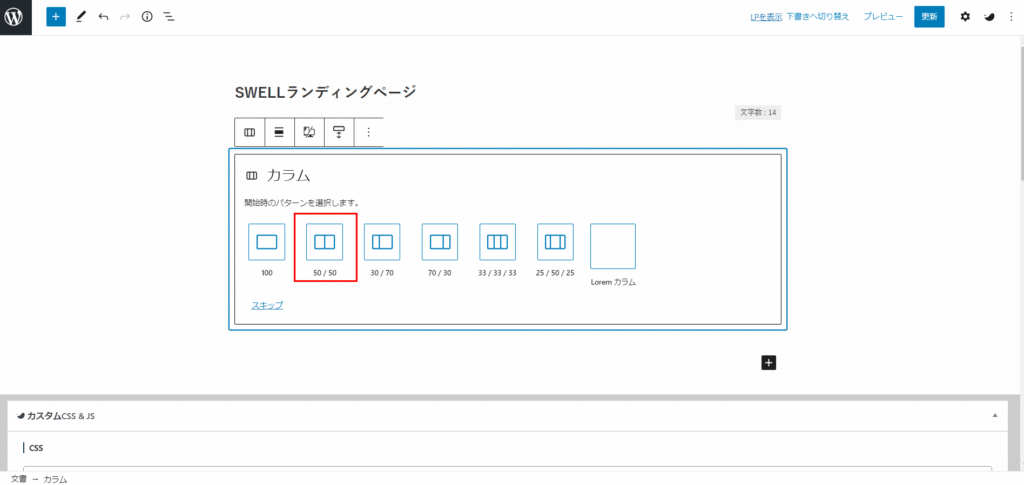Click the device display toolbar icon
The image size is (1024, 485).
(x=309, y=132)
